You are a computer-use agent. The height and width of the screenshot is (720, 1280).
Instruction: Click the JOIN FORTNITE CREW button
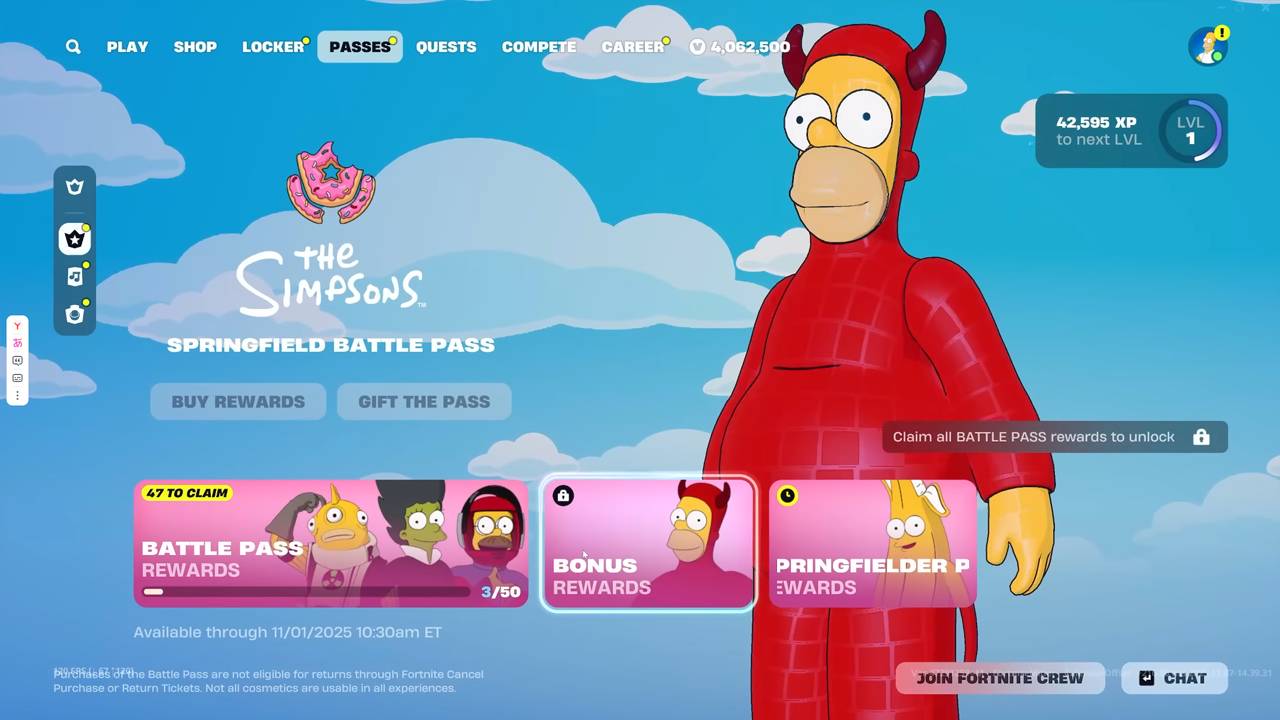coord(1000,678)
